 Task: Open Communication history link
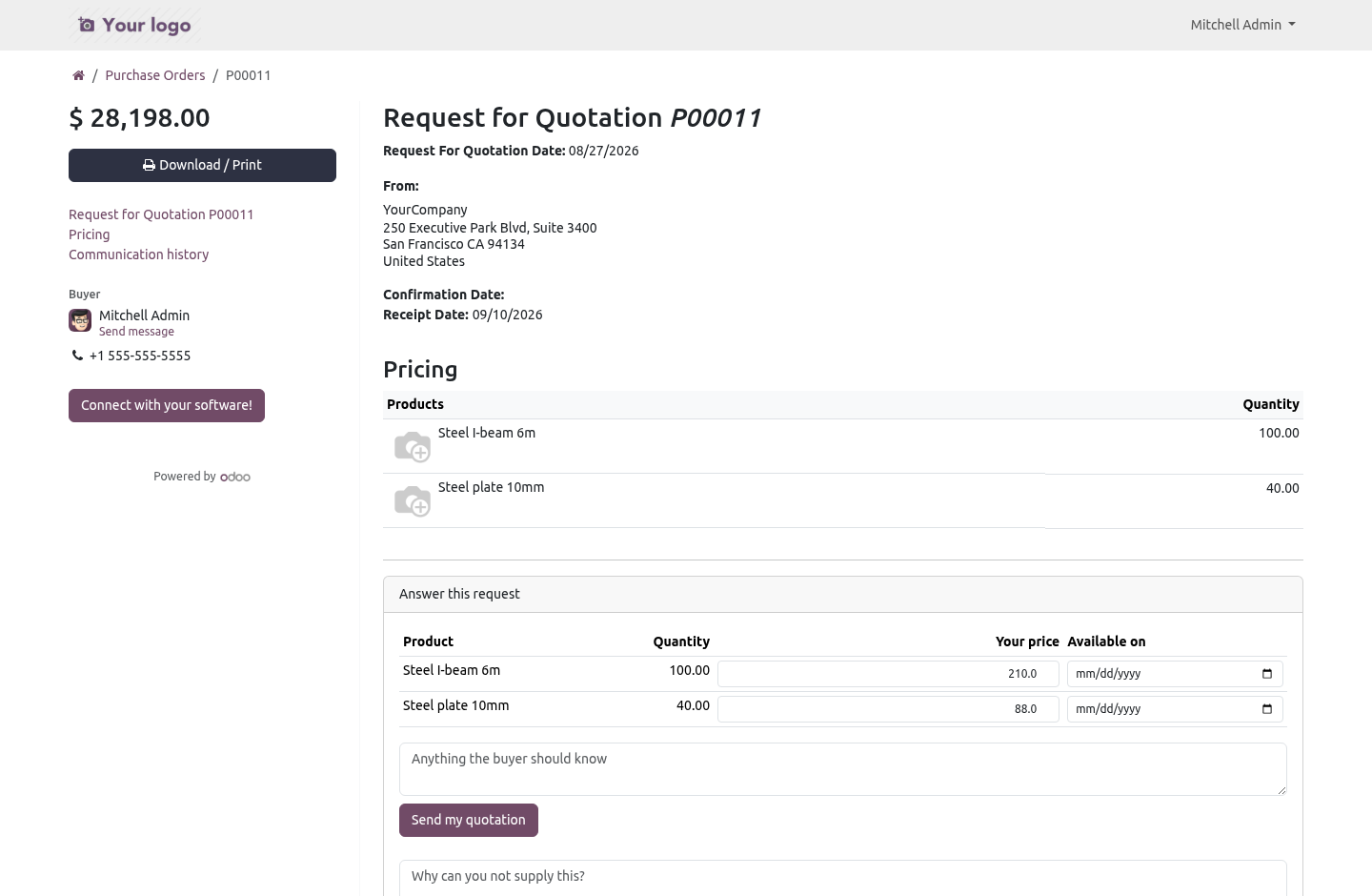point(138,255)
